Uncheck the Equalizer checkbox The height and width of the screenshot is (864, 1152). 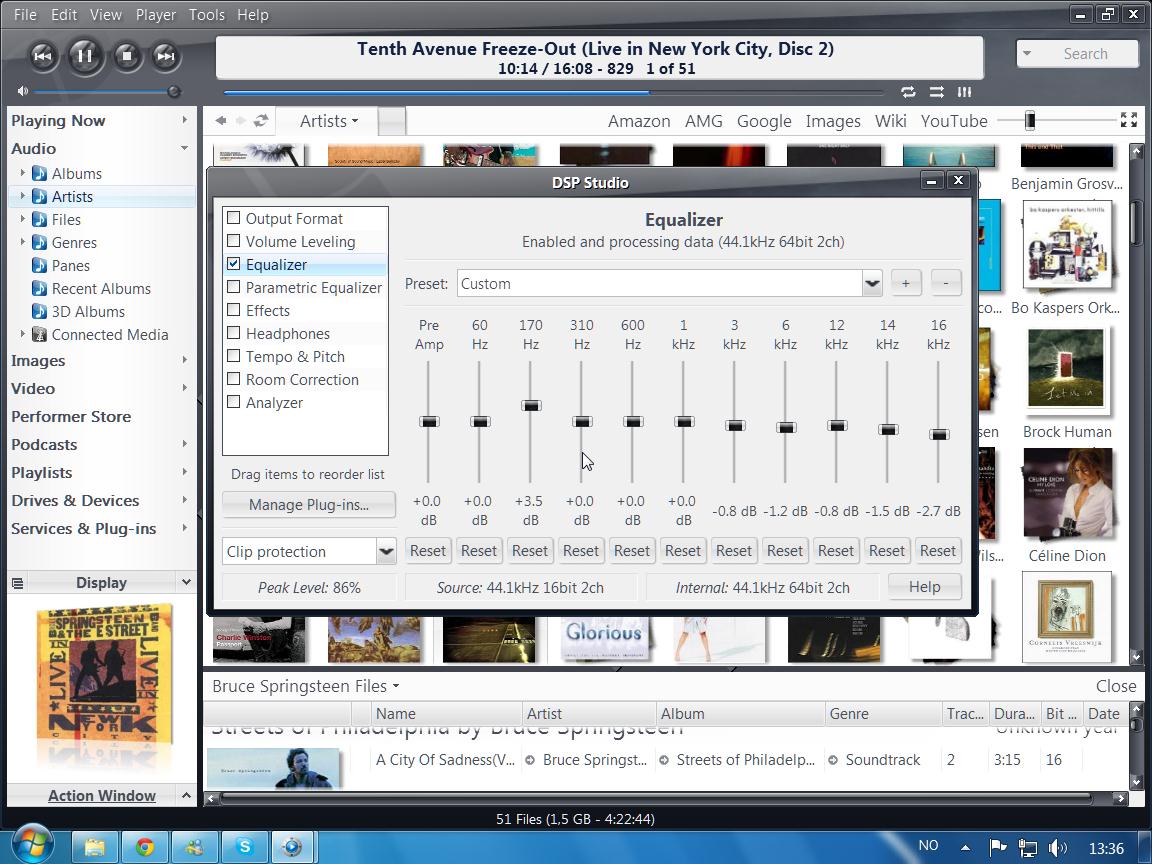[234, 264]
